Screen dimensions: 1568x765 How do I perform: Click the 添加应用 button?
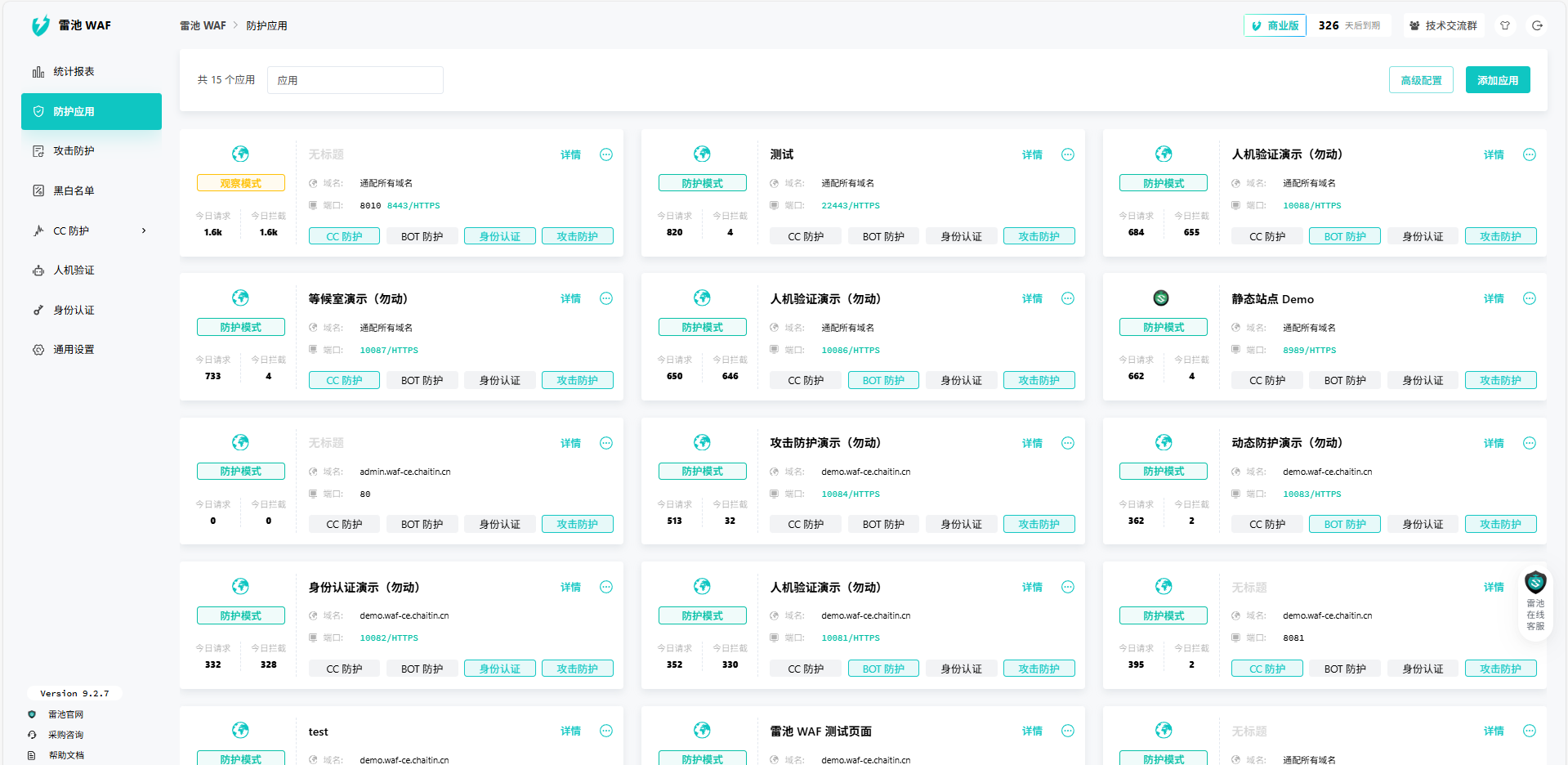point(1498,79)
